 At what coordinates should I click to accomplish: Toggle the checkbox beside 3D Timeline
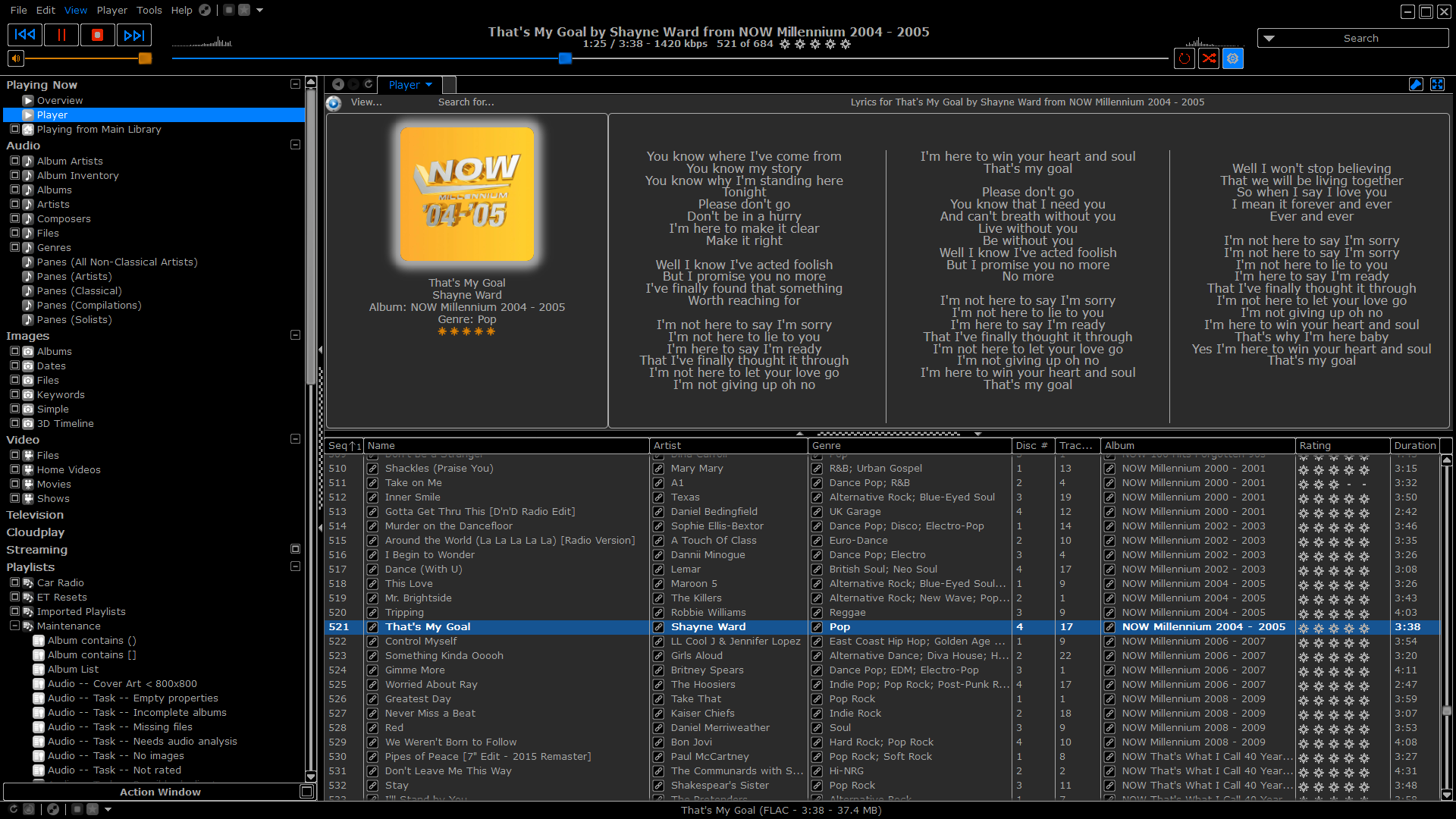tap(14, 423)
